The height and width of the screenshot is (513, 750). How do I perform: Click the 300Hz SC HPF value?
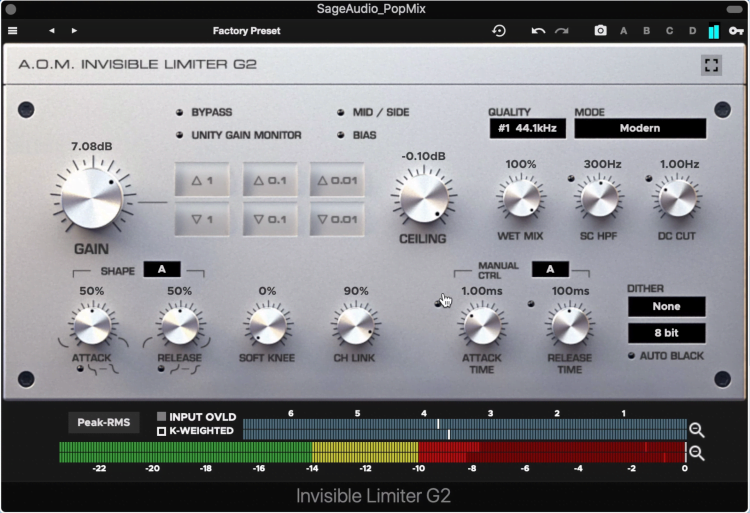602,164
